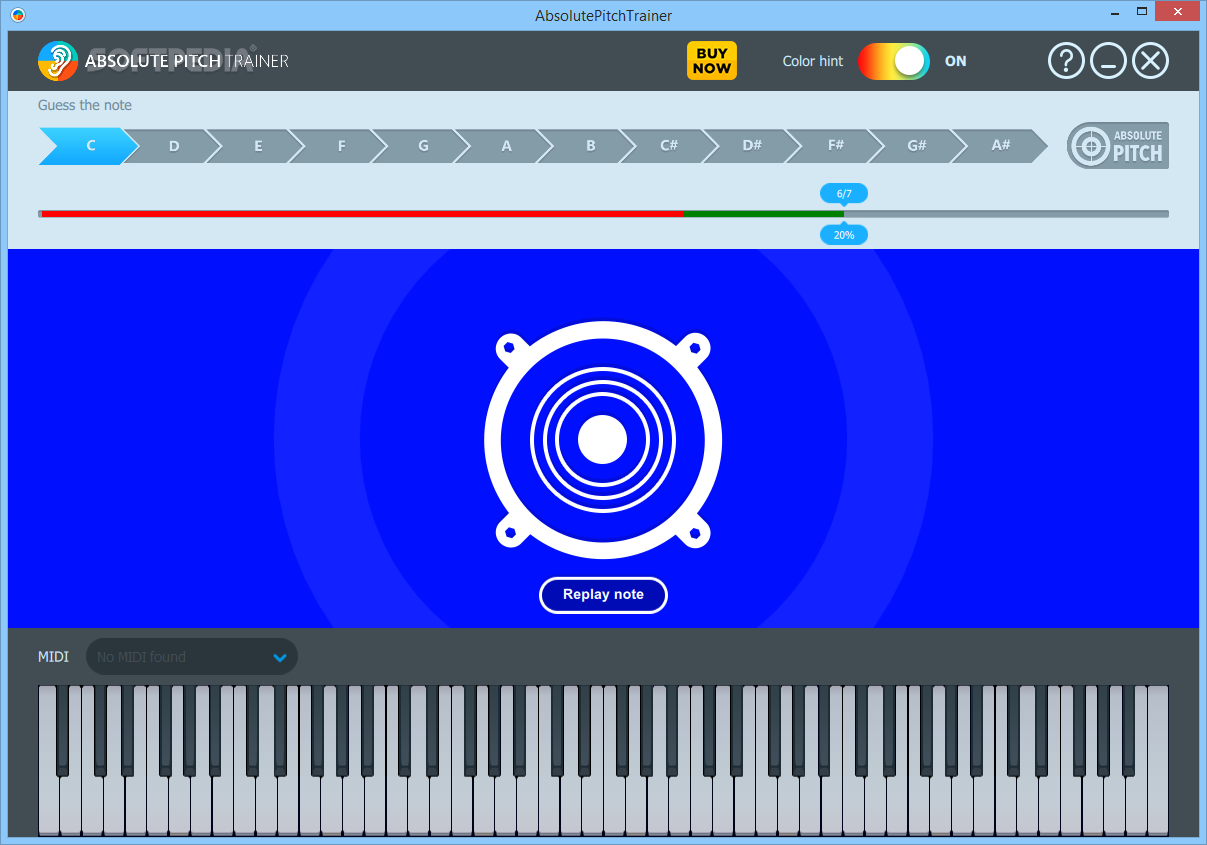Screen dimensions: 1207x845
Task: Click the green section of progress bar
Action: click(763, 214)
